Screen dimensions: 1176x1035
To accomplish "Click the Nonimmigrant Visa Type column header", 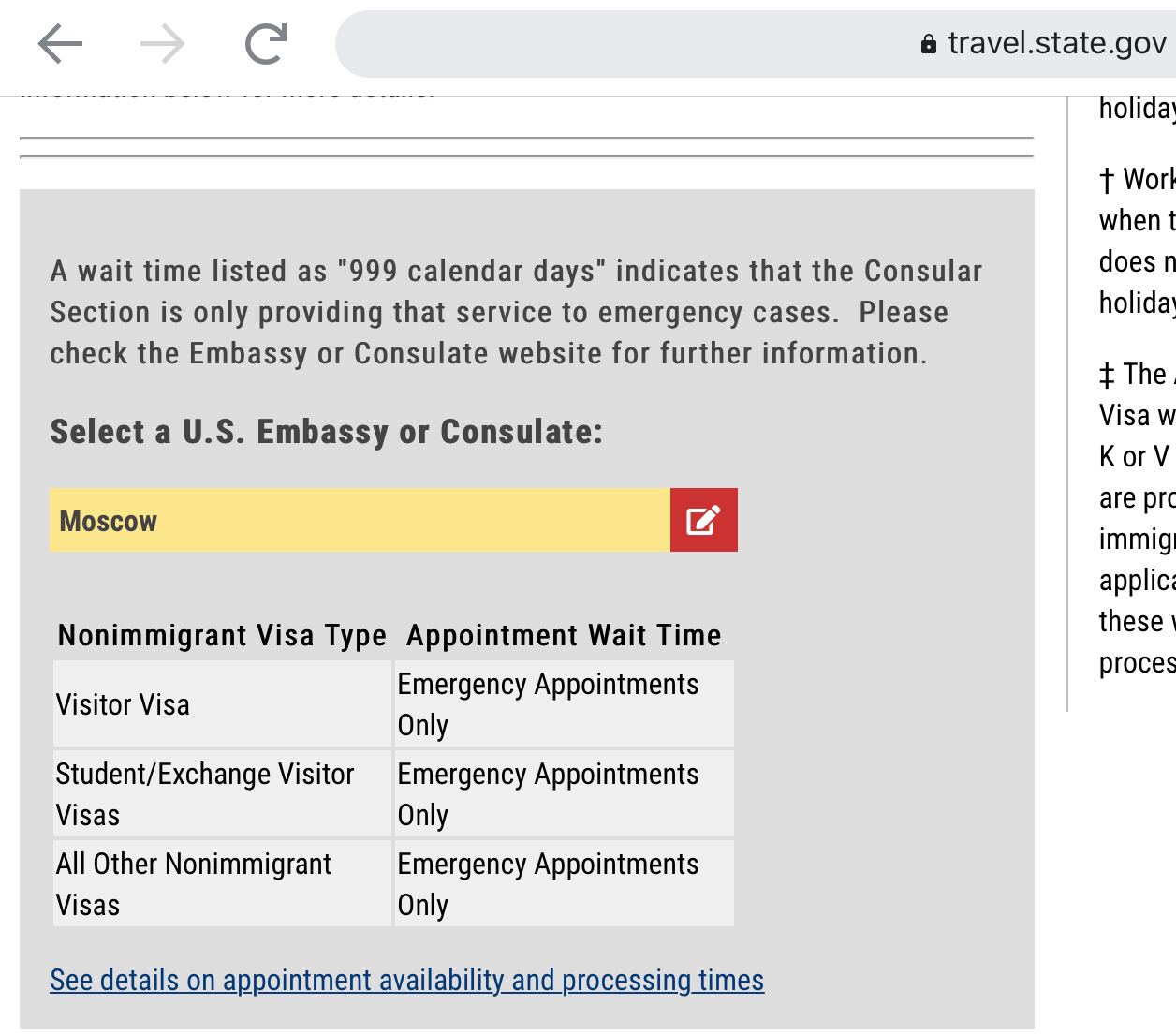I will pos(222,635).
